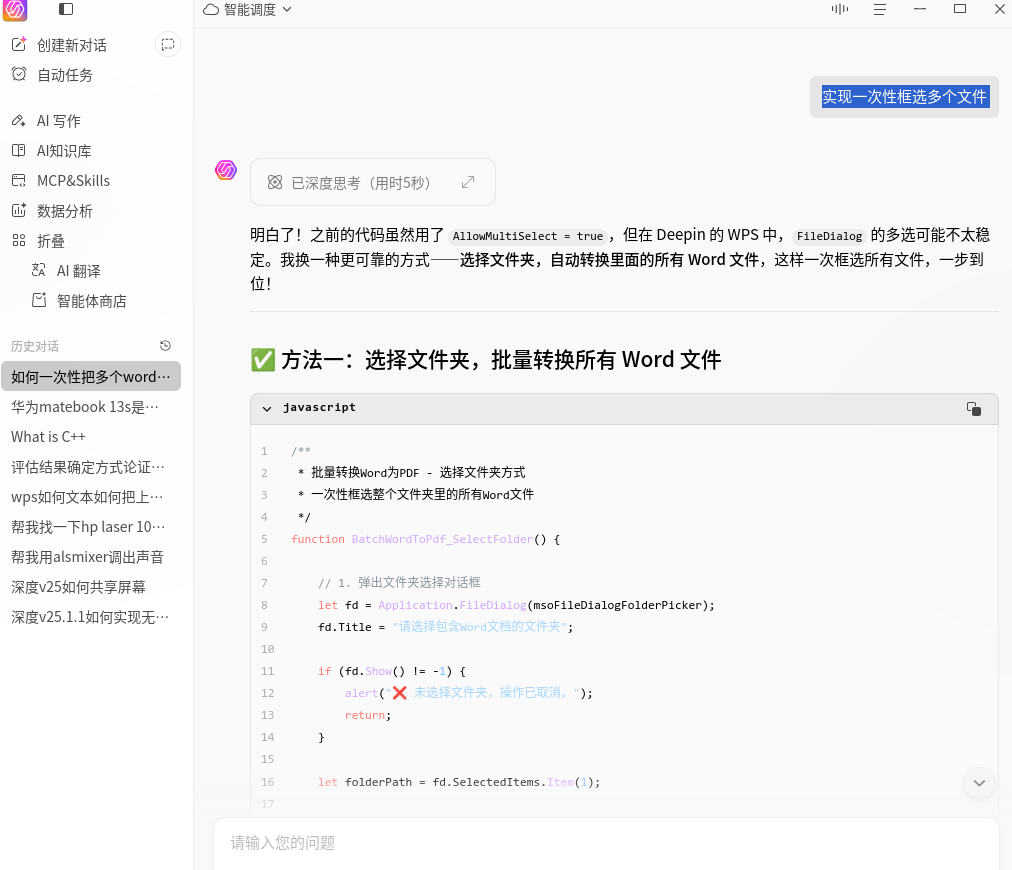Click the app logo in the top-left corner
Viewport: 1012px width, 870px height.
[x=15, y=10]
